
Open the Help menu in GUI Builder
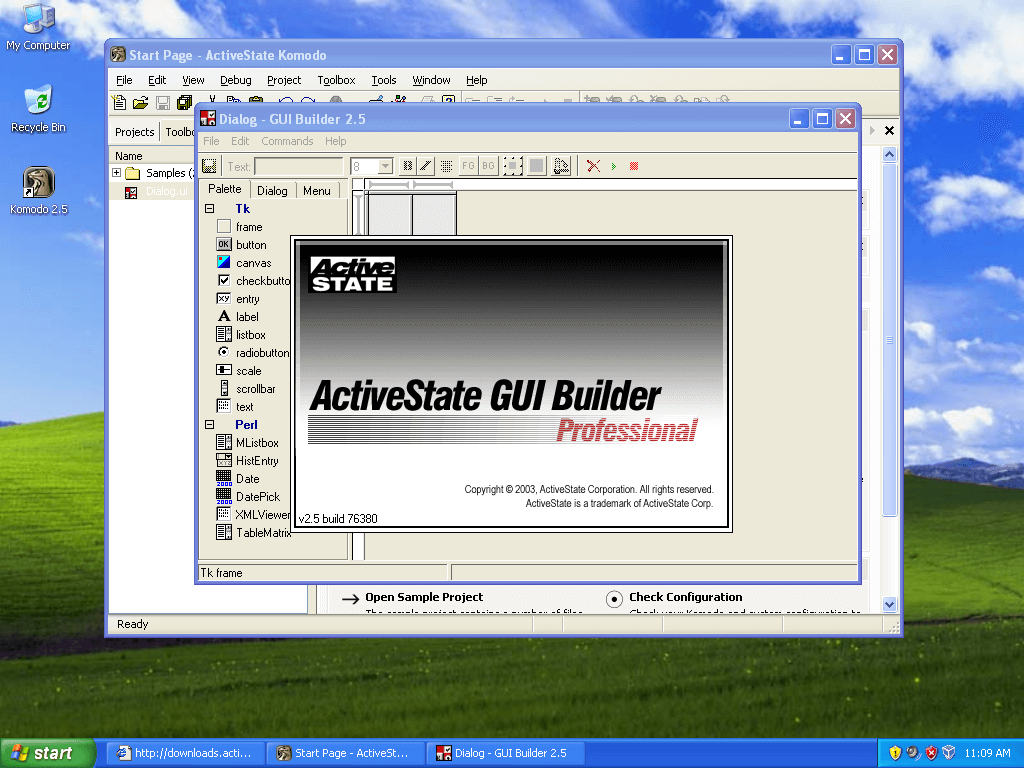point(336,141)
